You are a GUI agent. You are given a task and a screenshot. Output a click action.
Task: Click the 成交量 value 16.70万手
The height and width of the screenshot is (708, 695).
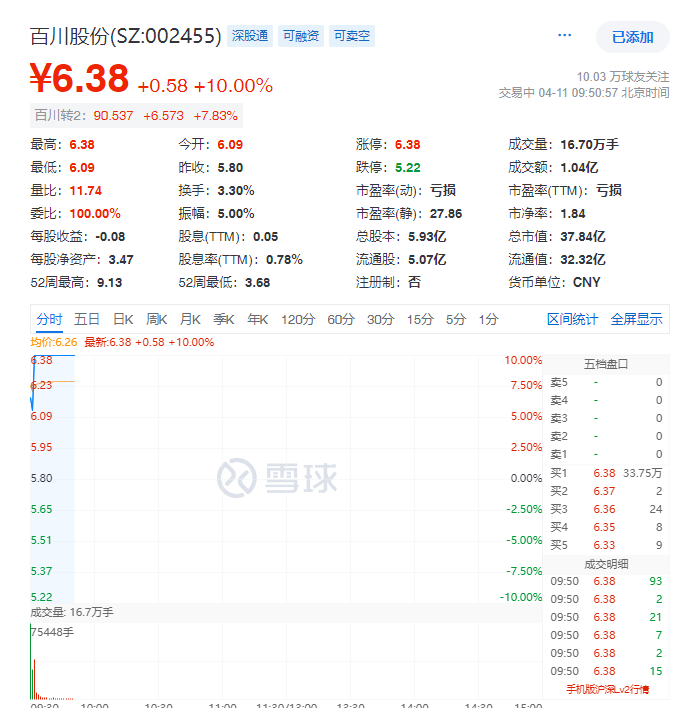click(x=589, y=144)
